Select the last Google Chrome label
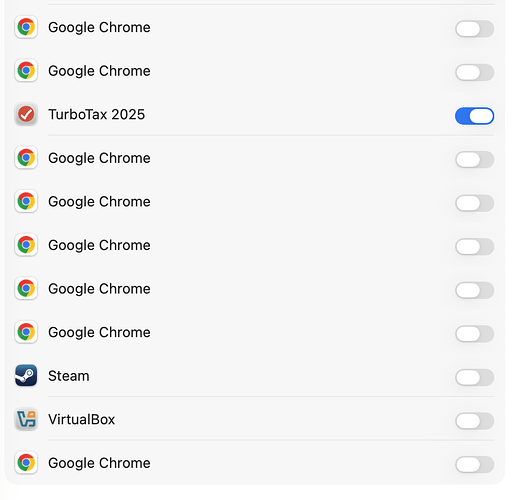This screenshot has height=500, width=515. [x=99, y=463]
